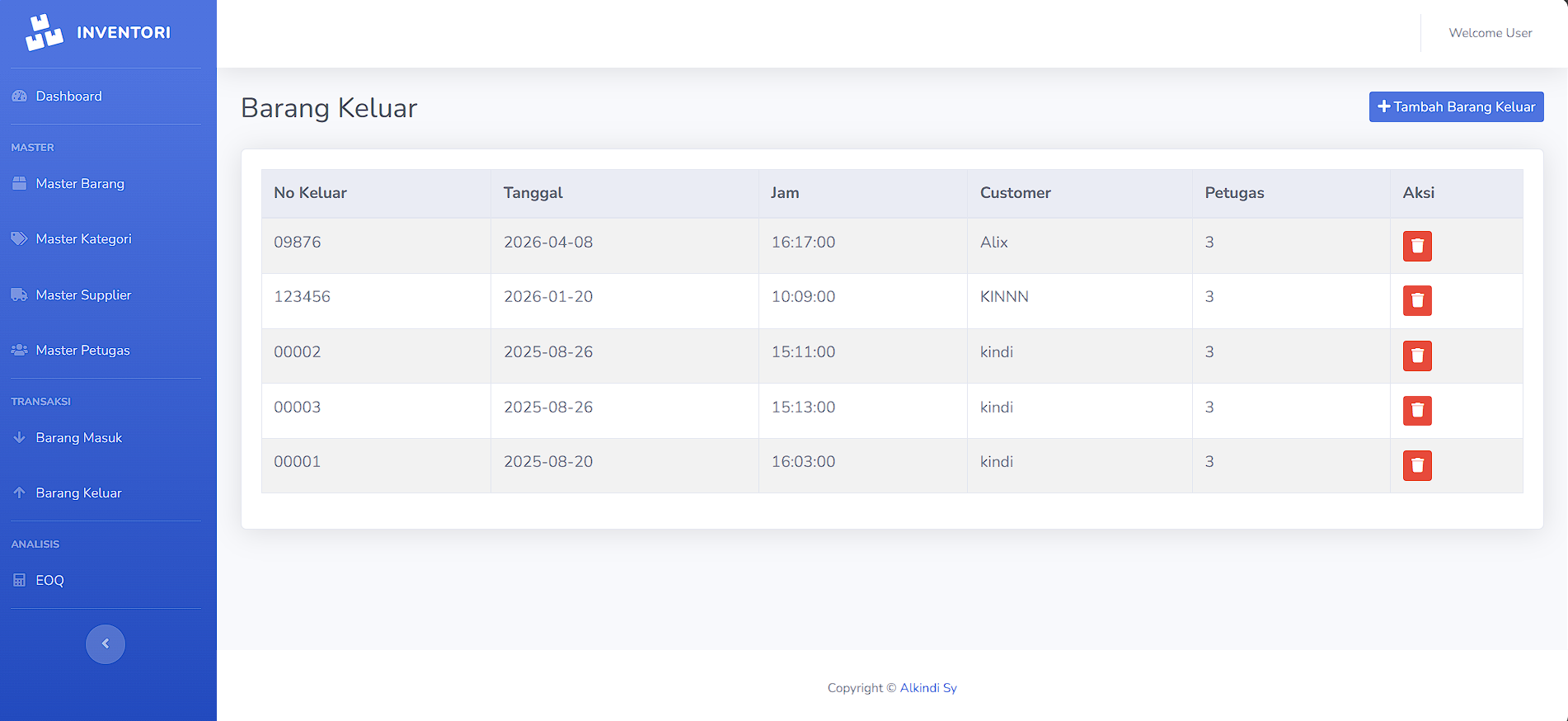Click the Tanggal column header
This screenshot has width=1568, height=721.
point(625,193)
